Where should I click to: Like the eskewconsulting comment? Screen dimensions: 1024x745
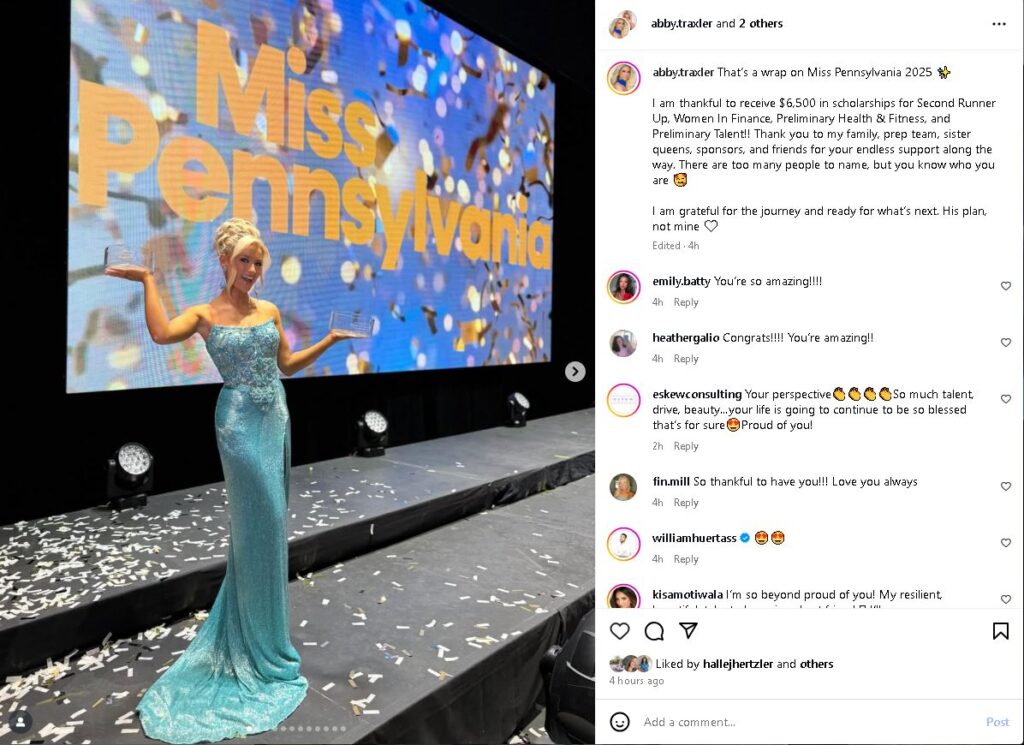point(1006,399)
